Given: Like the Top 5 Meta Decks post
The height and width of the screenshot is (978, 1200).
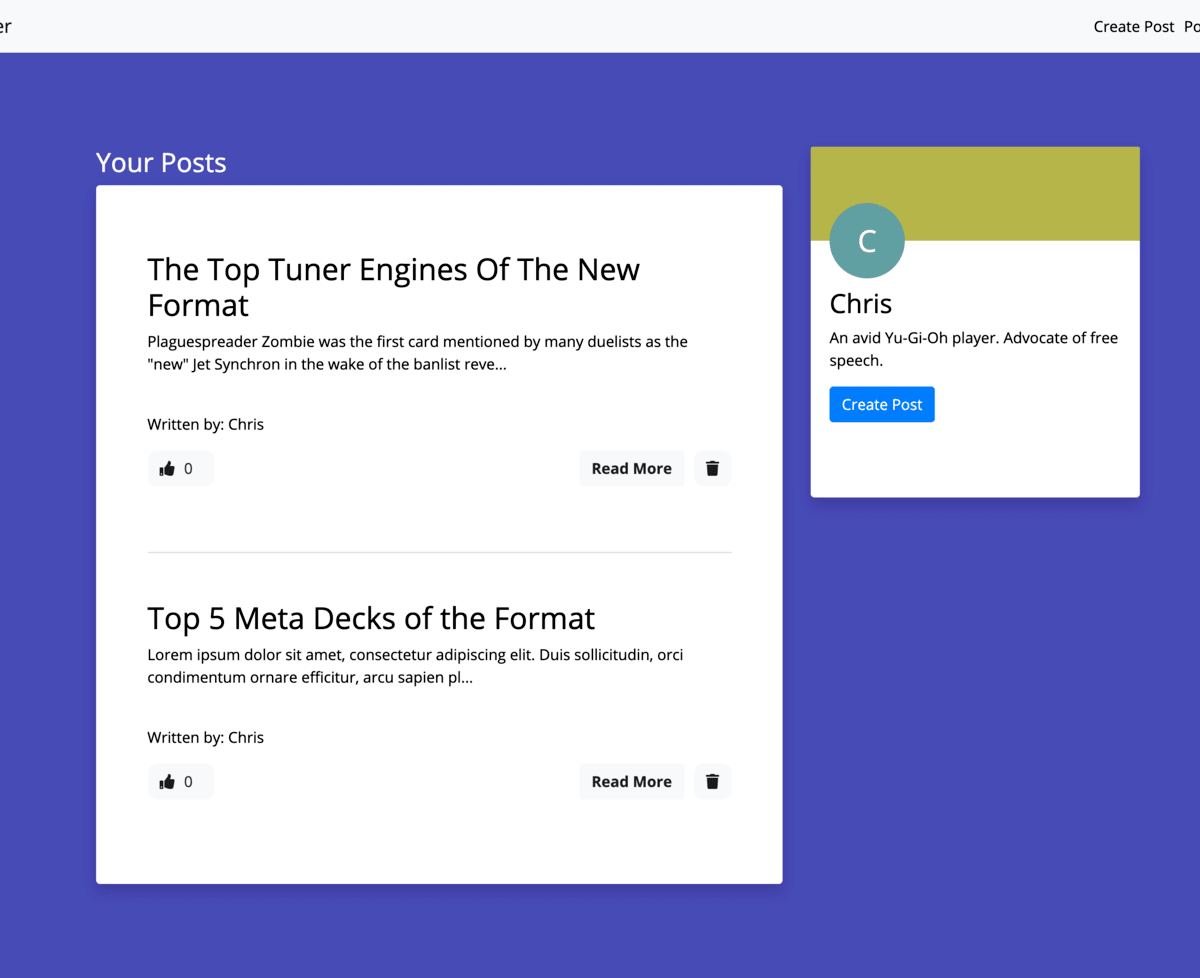Looking at the screenshot, I should tap(181, 781).
